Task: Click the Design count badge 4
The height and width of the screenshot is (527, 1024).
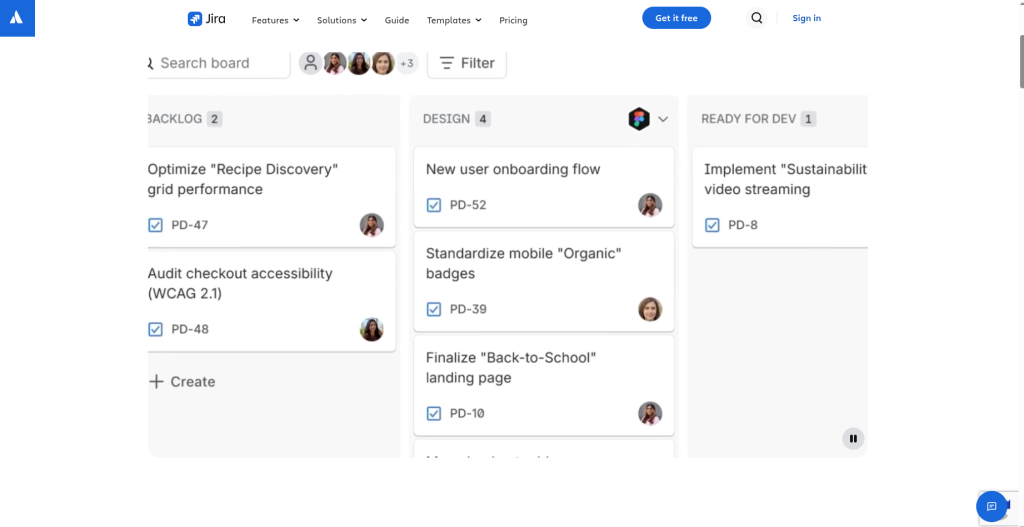Action: click(x=483, y=119)
